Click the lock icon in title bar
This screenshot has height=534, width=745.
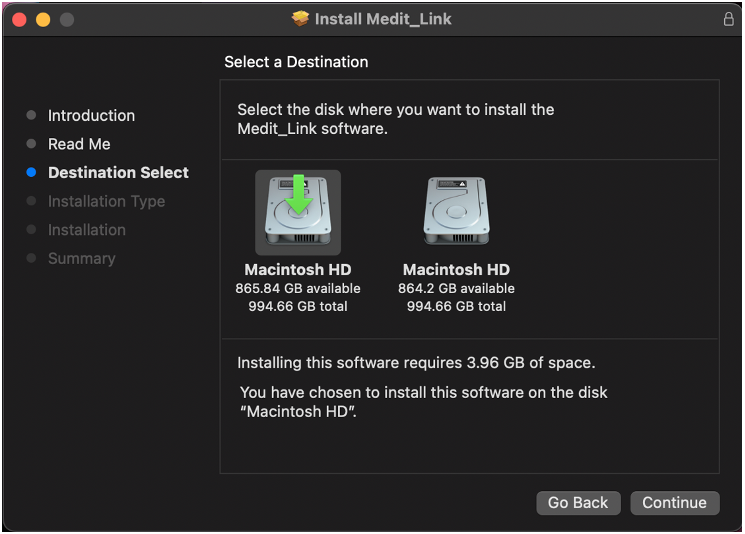click(728, 19)
